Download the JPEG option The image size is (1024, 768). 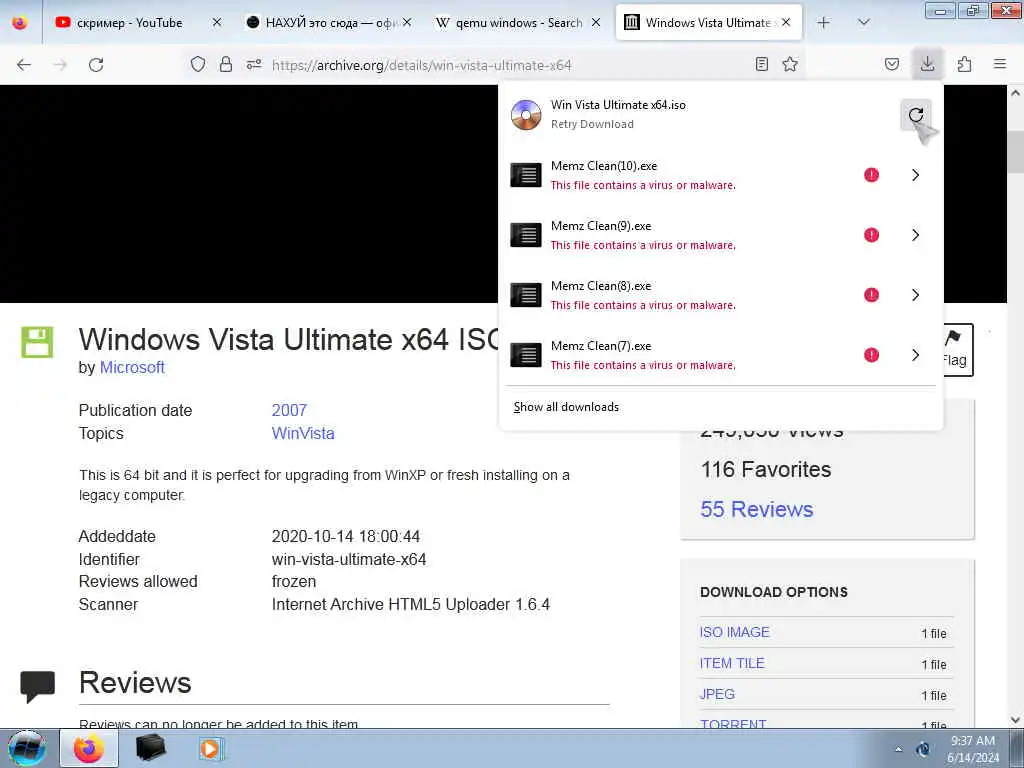click(717, 694)
